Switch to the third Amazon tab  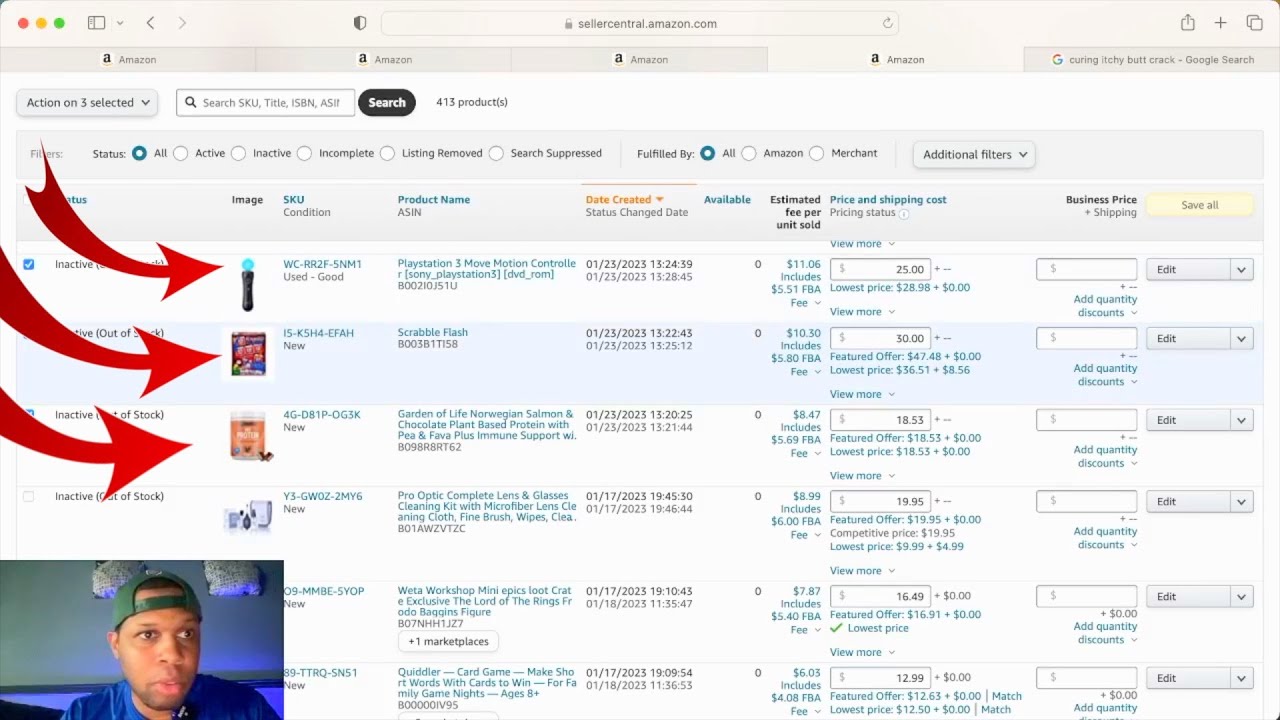coord(640,59)
